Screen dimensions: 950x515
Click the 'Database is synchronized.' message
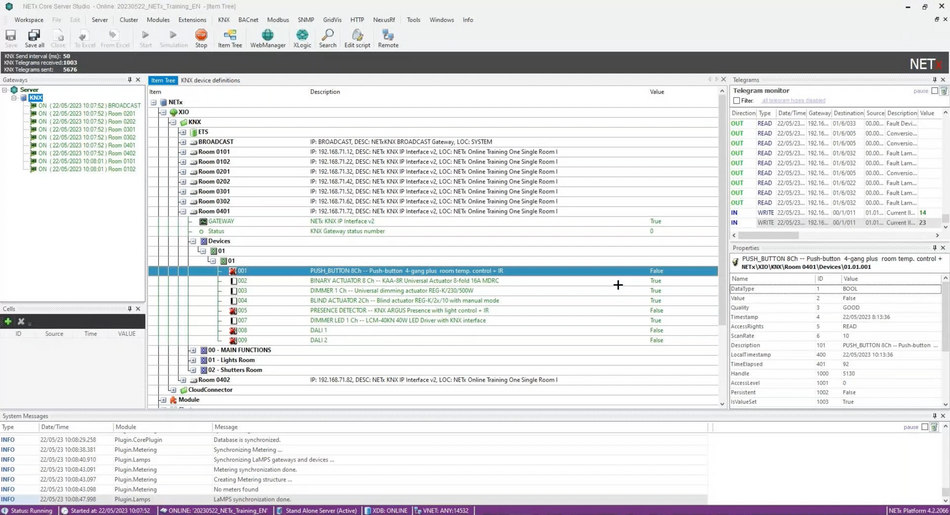point(247,440)
